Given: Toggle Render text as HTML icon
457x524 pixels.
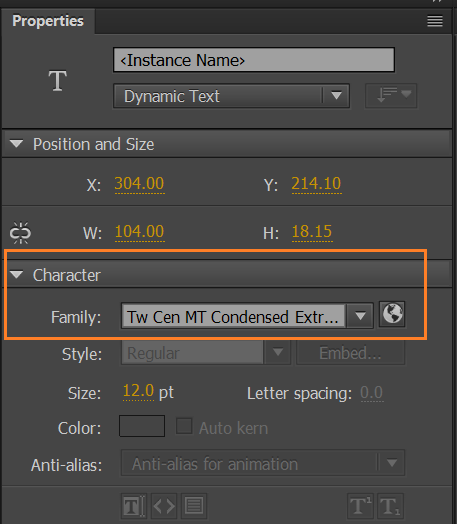Looking at the screenshot, I should [164, 506].
